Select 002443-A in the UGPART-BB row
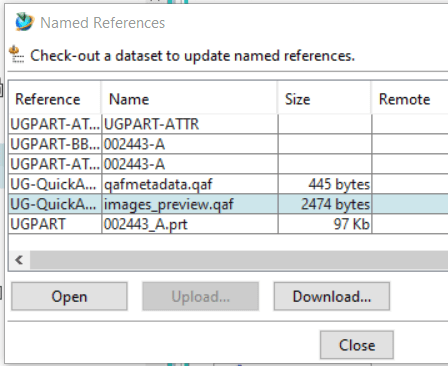 pos(190,144)
